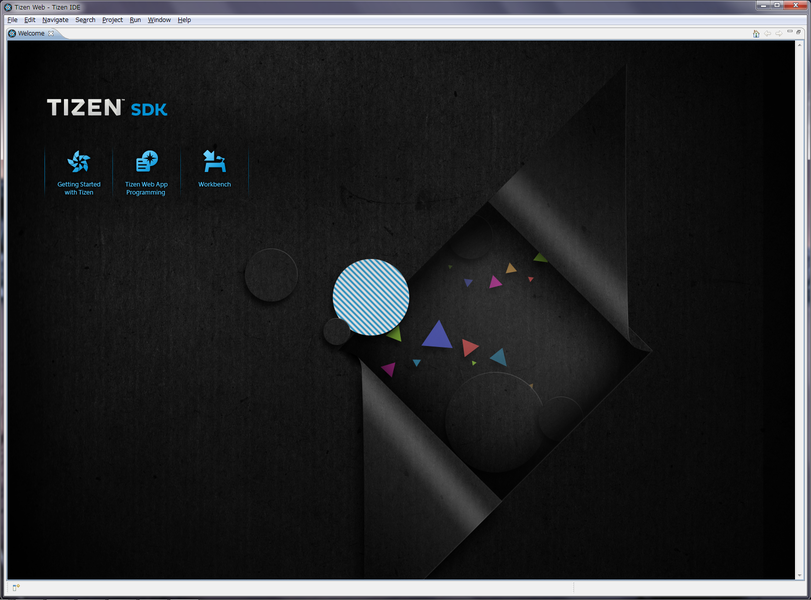Open the Run menu

coord(135,20)
